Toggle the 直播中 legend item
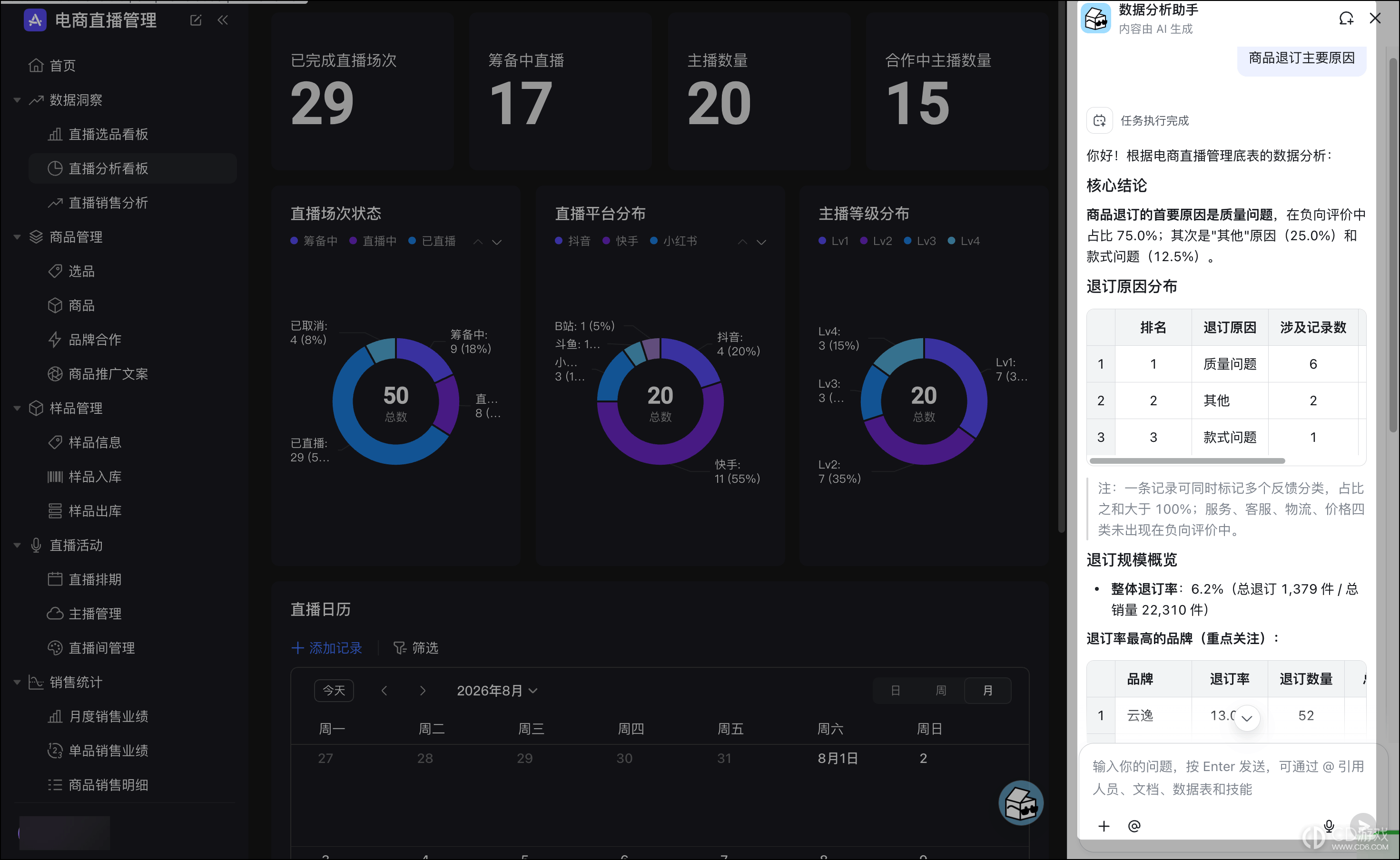This screenshot has width=1400, height=860. (x=373, y=241)
